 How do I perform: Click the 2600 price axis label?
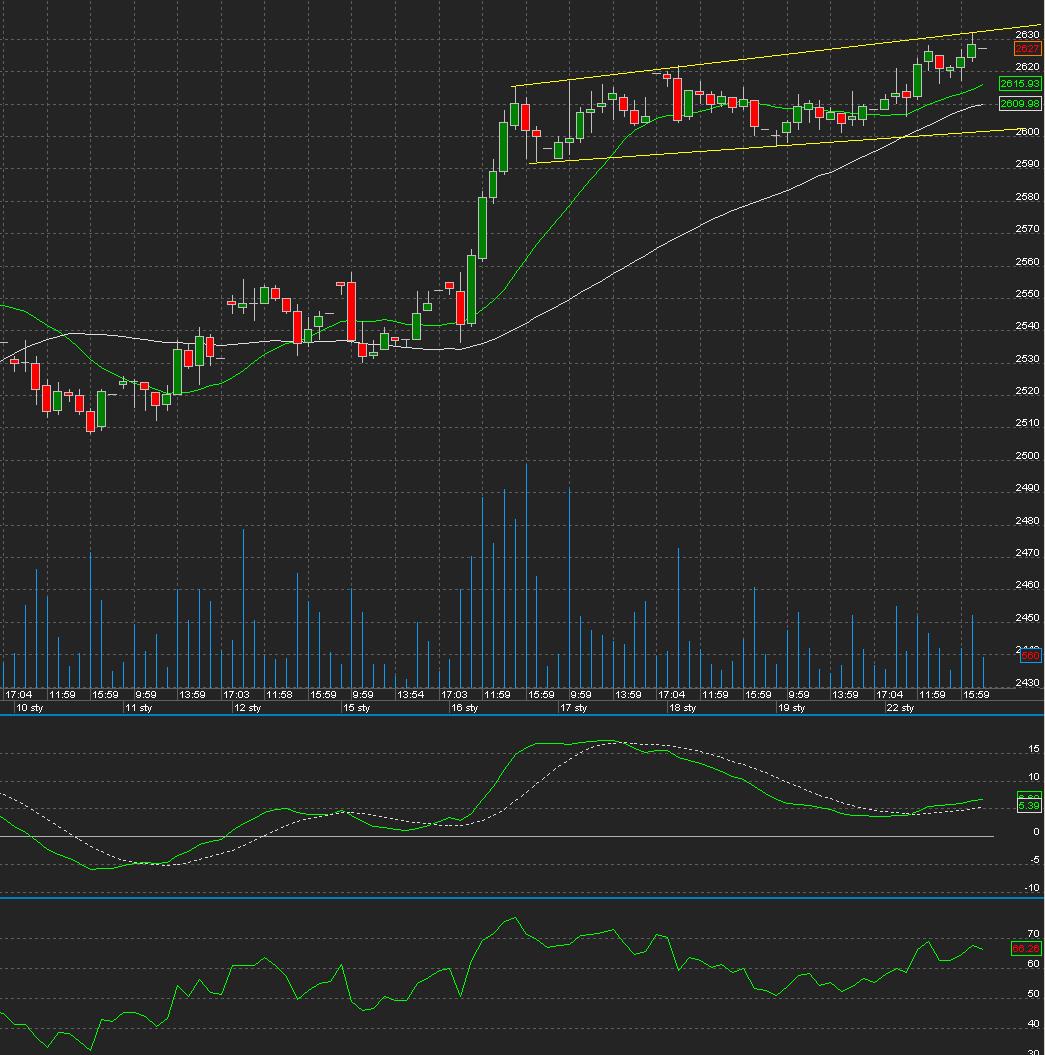(x=1026, y=131)
